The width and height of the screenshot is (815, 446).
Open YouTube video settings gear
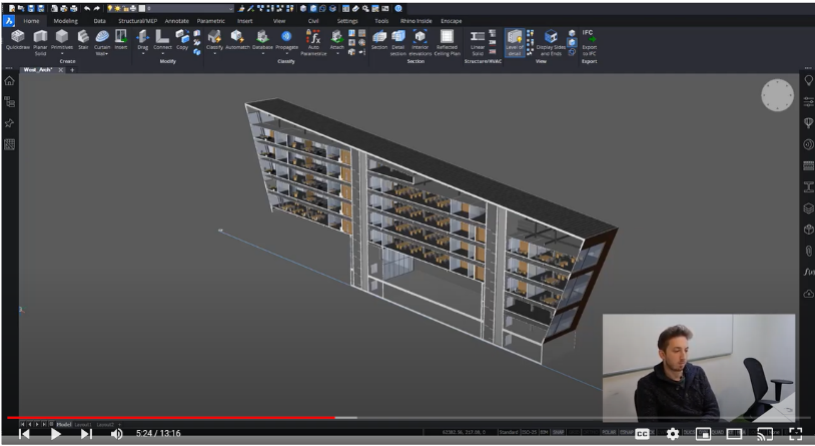[673, 434]
